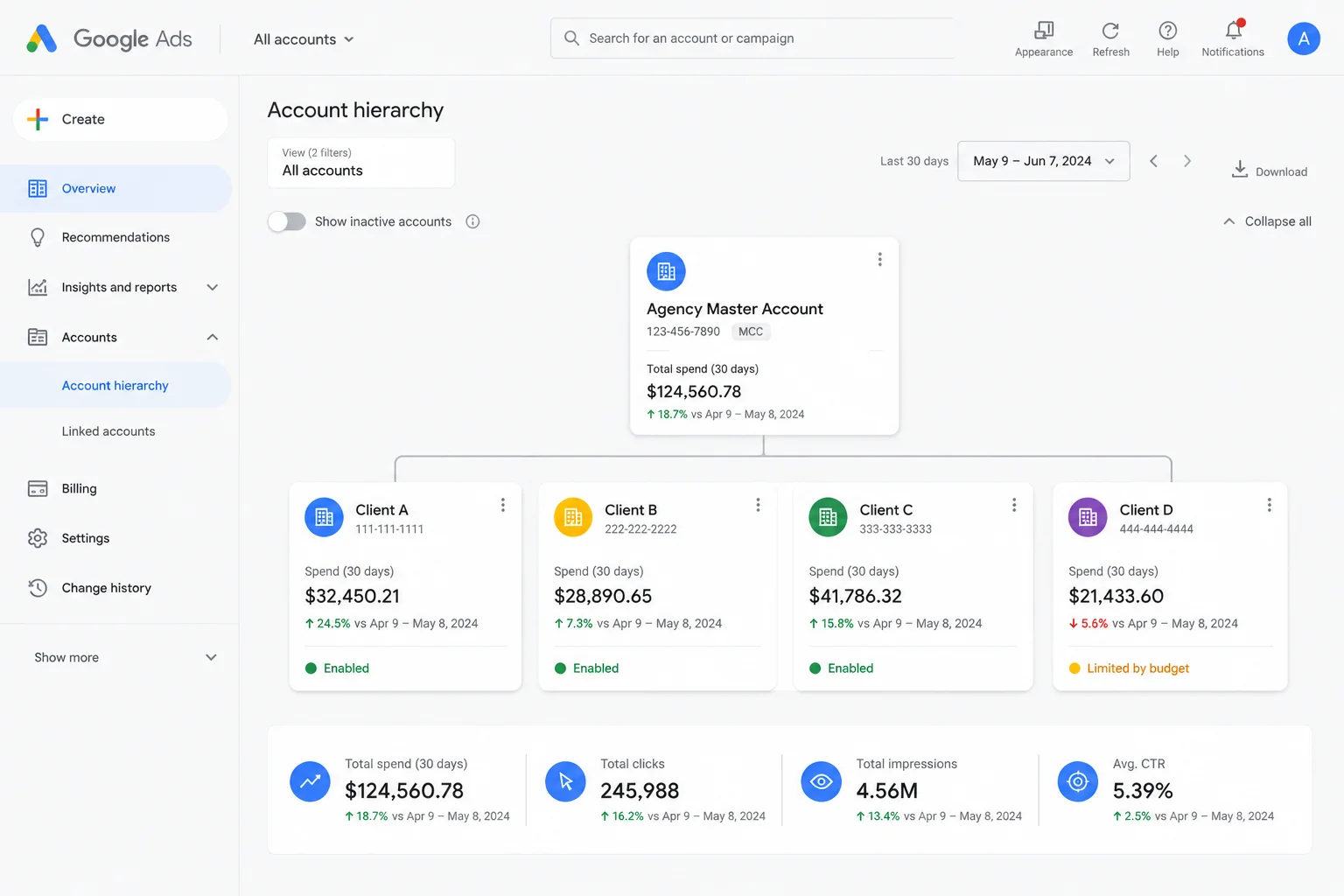This screenshot has width=1344, height=896.
Task: Open the May 9 – Jun 7, 2024 date picker
Action: 1044,161
